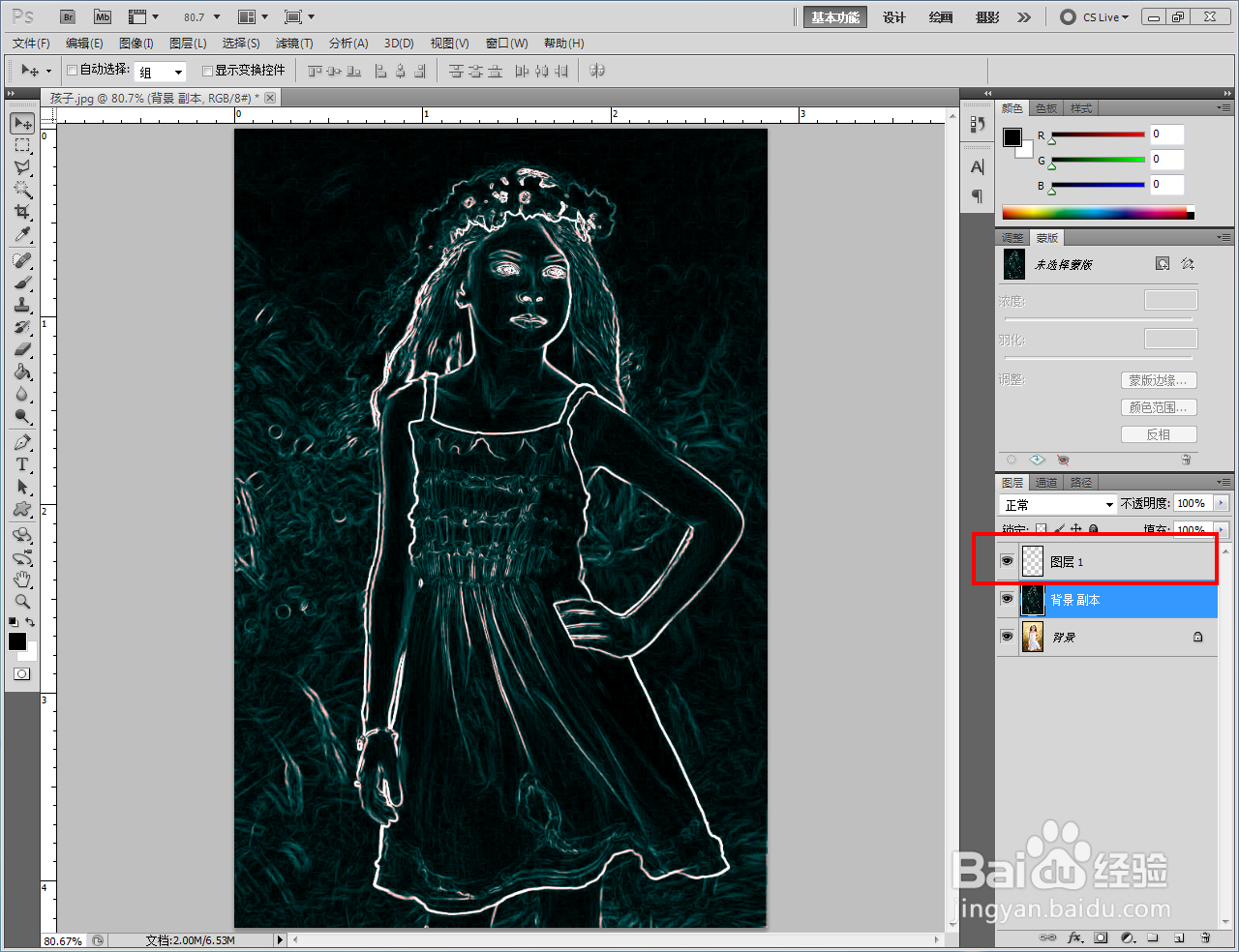This screenshot has height=952, width=1239.
Task: Switch to the 色板 tab
Action: [x=1046, y=107]
